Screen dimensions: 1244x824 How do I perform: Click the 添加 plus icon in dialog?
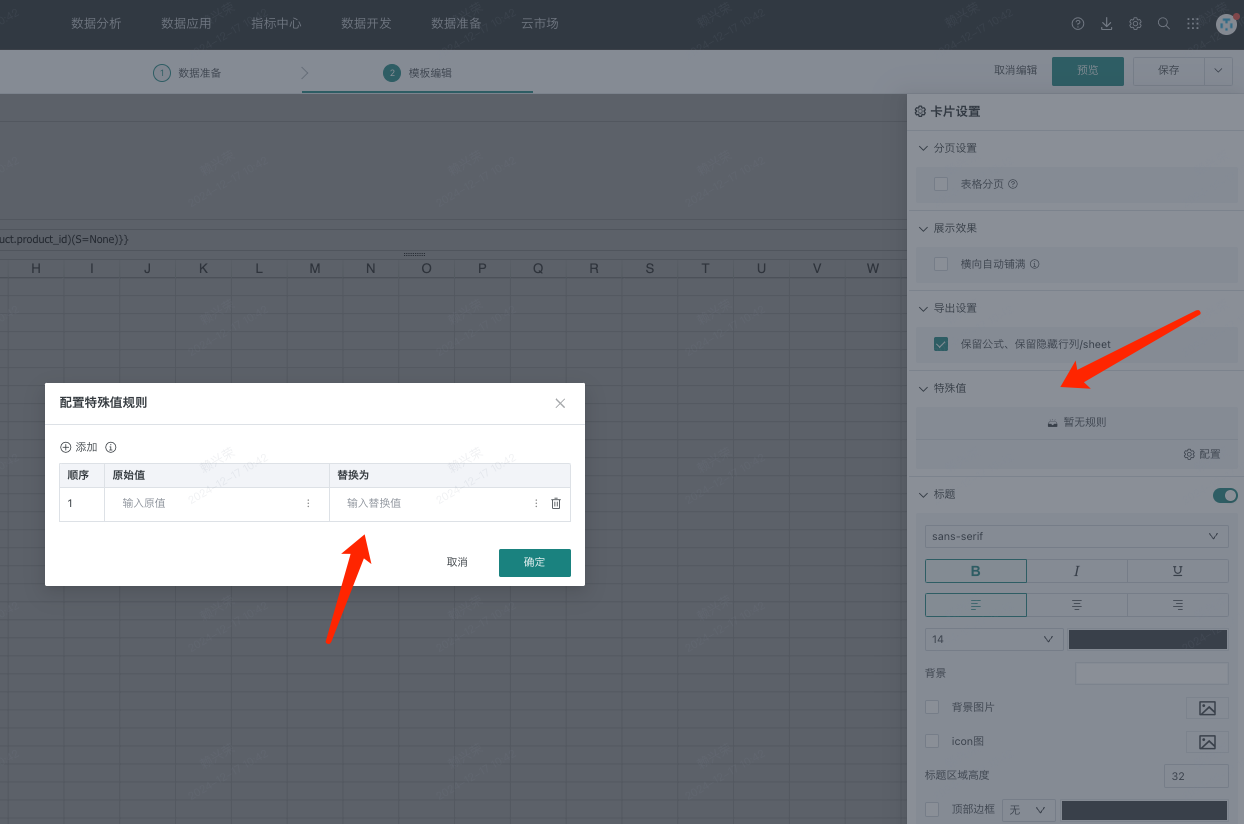[66, 447]
